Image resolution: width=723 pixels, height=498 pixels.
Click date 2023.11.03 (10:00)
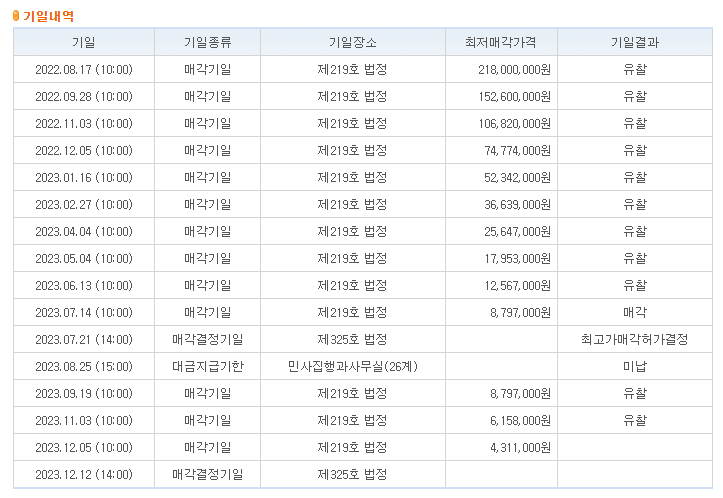click(84, 421)
